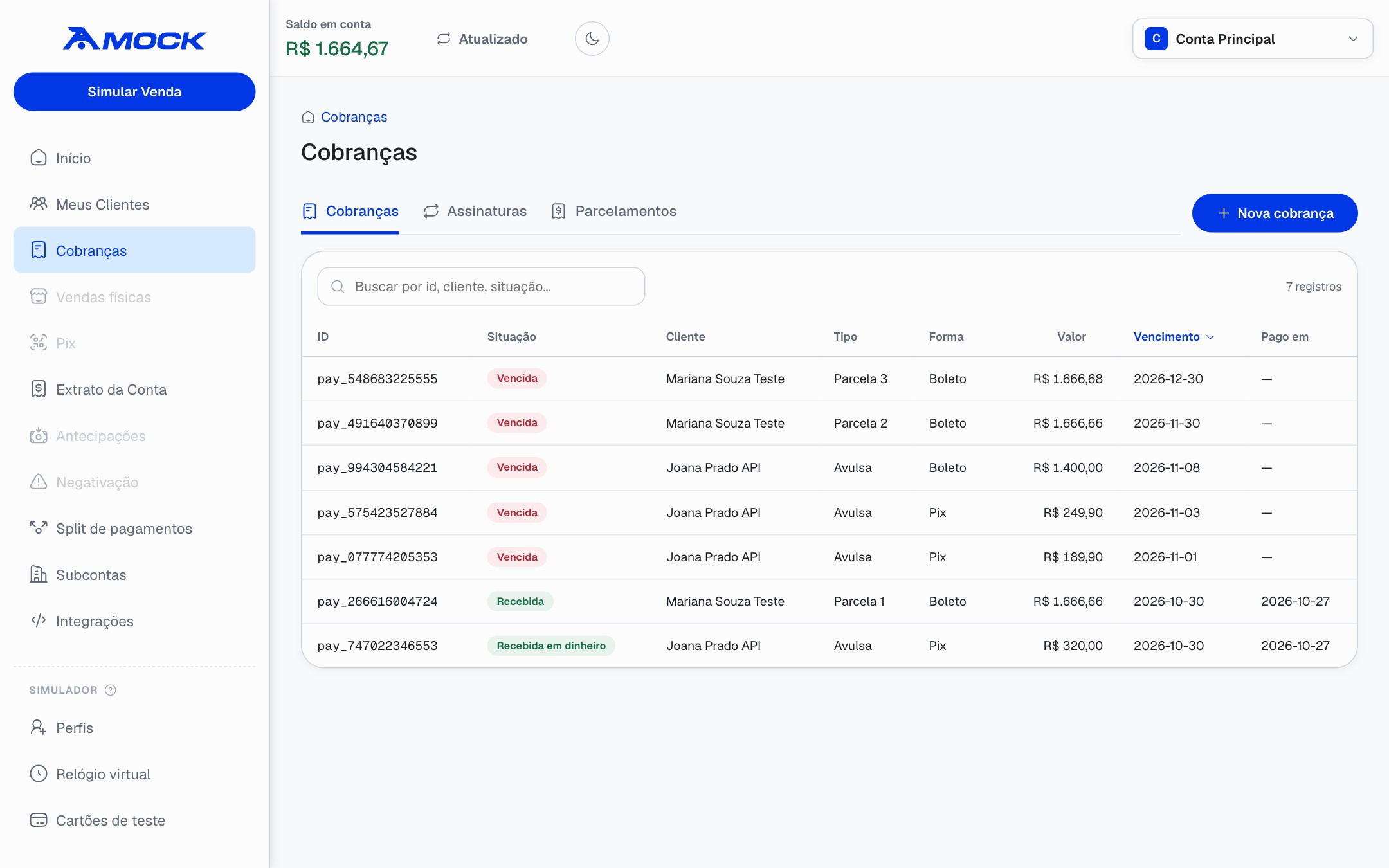Image resolution: width=1389 pixels, height=868 pixels.
Task: Click Vencida badge for pay_994304584221
Action: click(517, 467)
